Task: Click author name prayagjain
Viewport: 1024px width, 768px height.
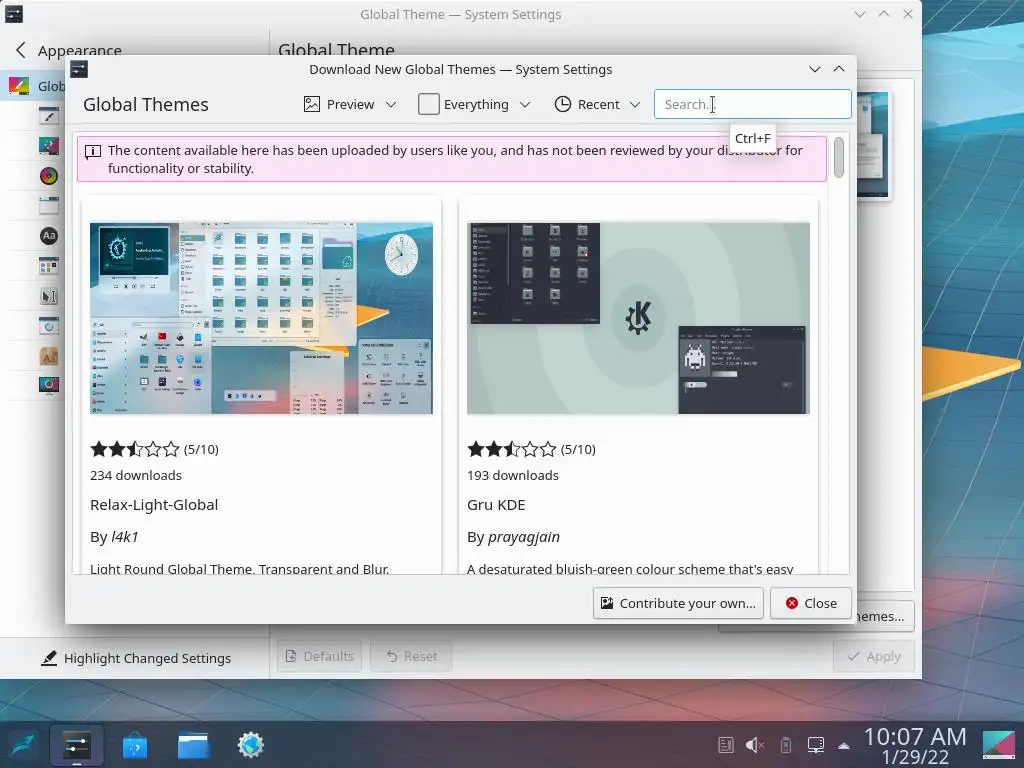Action: tap(524, 537)
